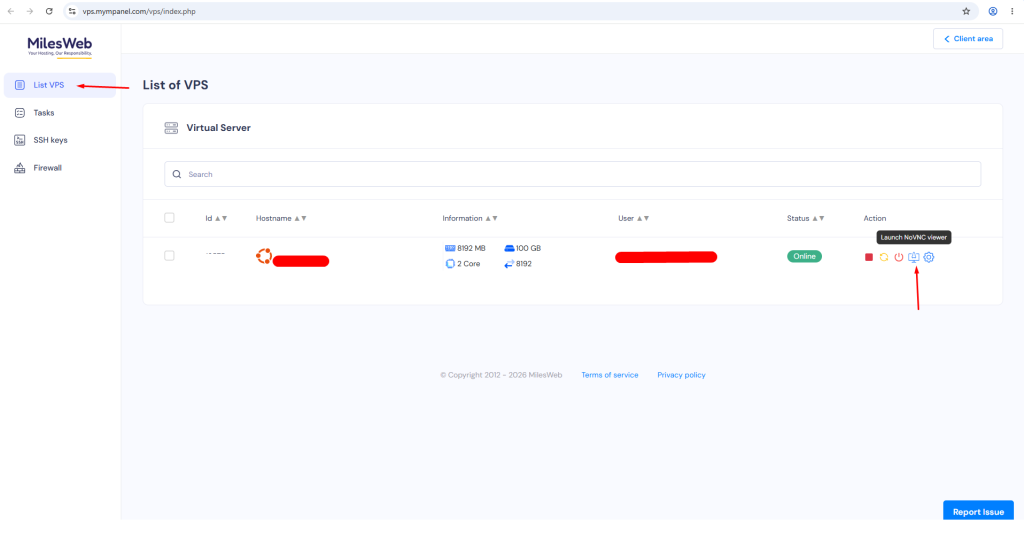Click the red Stop VPS square icon
Viewport: 1024px width, 533px height.
[869, 257]
